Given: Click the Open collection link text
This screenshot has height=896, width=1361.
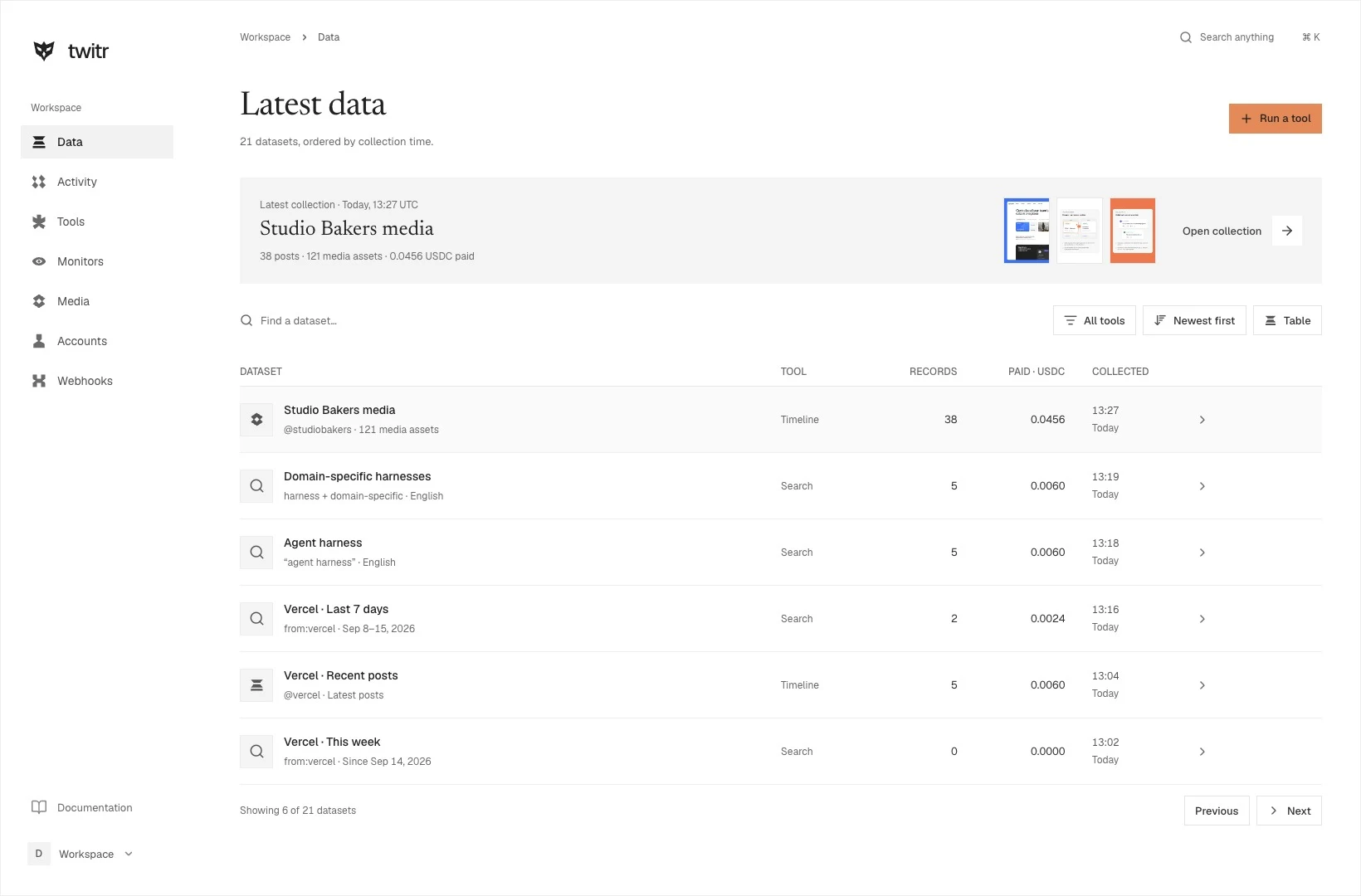Looking at the screenshot, I should click(1222, 231).
